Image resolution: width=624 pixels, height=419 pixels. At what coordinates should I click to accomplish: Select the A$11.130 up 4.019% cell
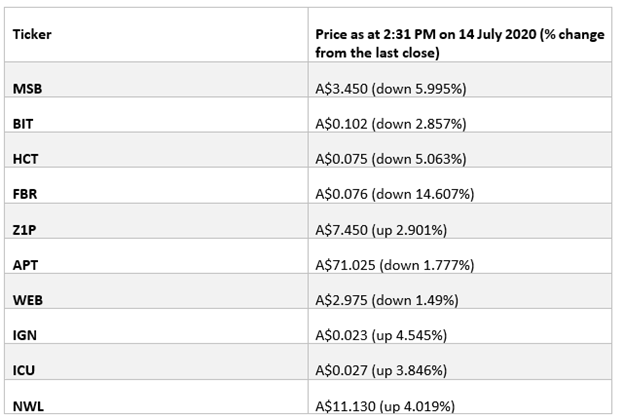[460, 397]
